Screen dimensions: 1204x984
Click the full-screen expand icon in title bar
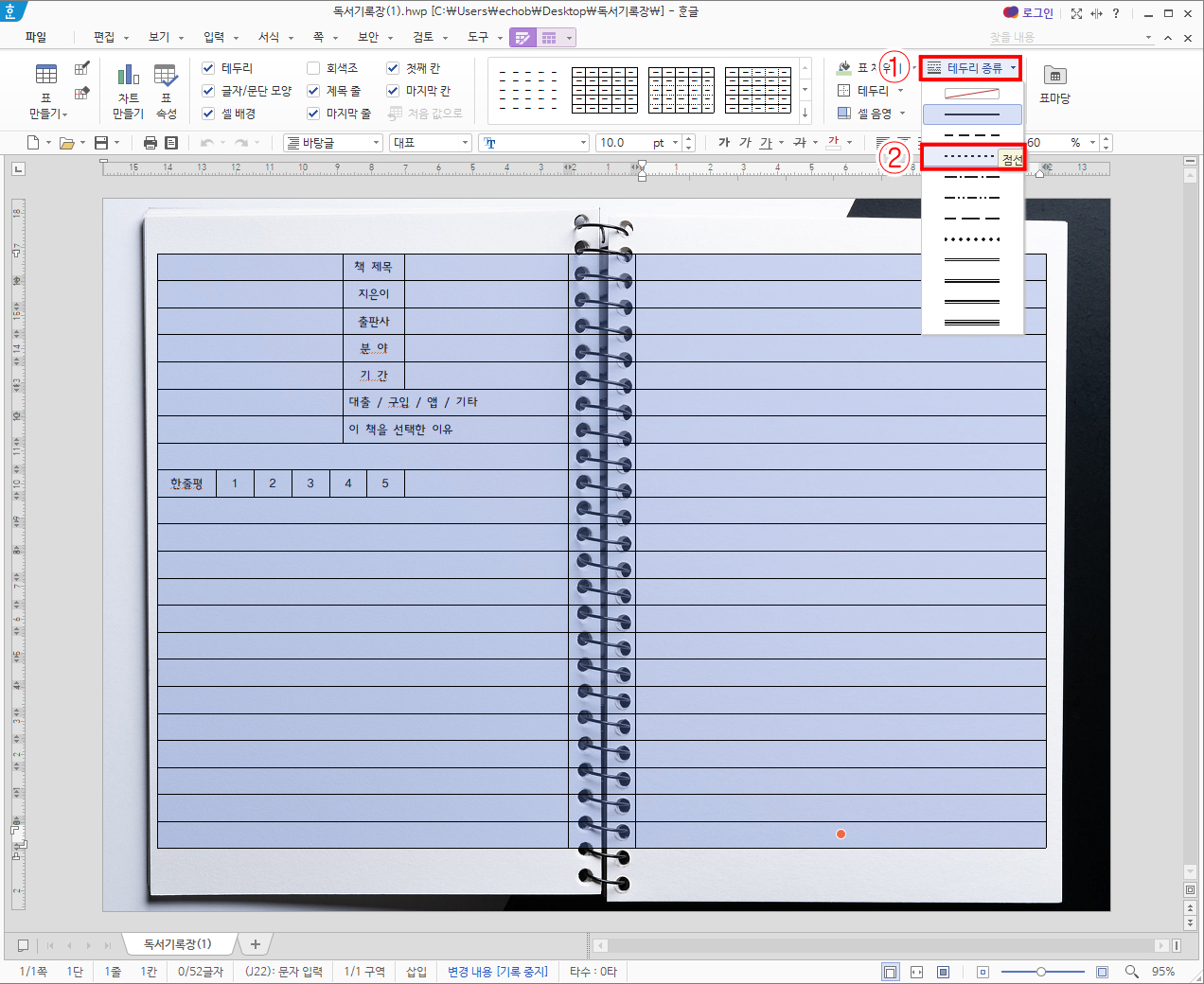tap(1076, 13)
